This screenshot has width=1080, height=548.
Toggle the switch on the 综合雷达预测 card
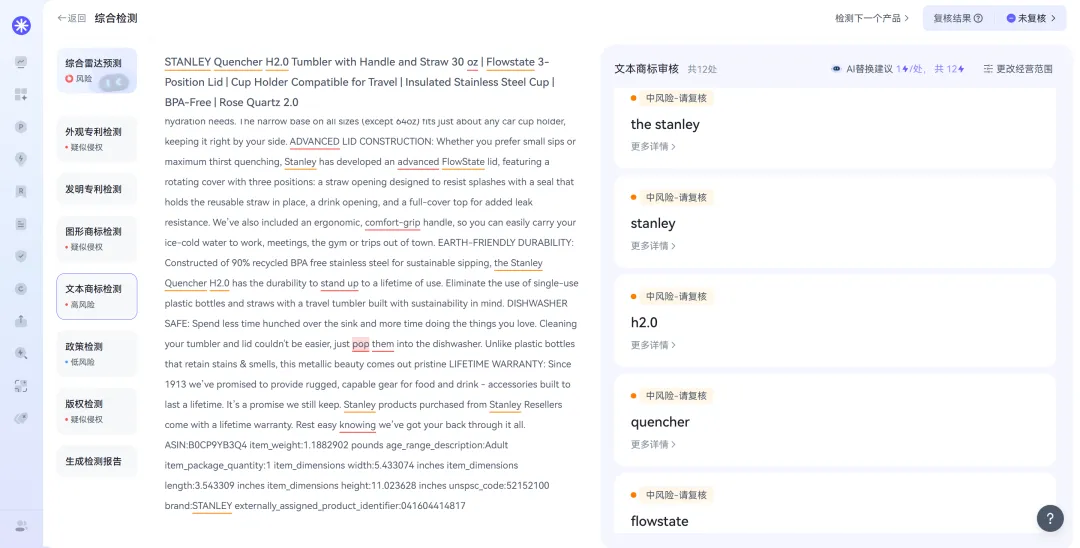coord(114,83)
